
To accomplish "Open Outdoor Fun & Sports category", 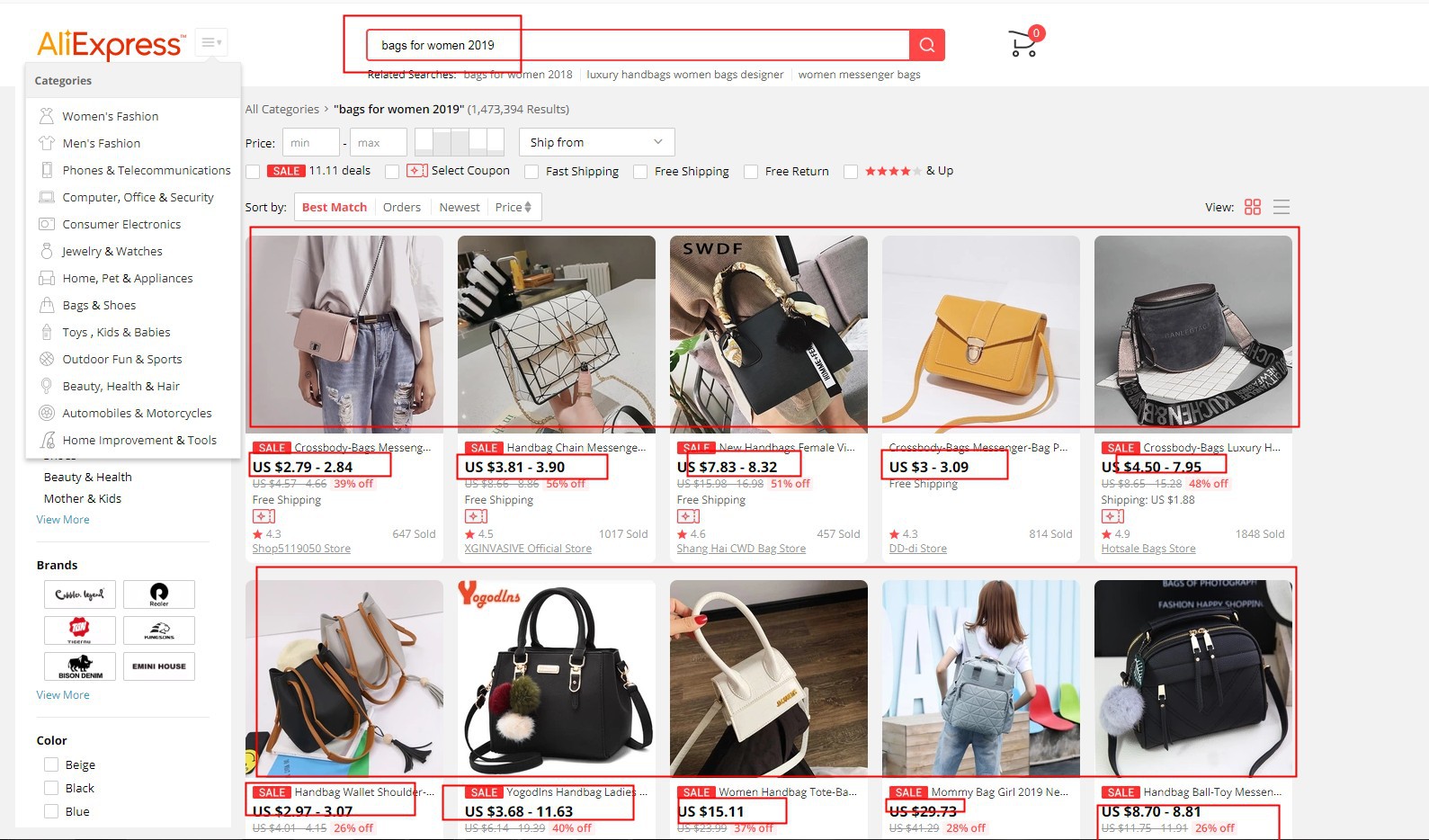I will tap(122, 359).
